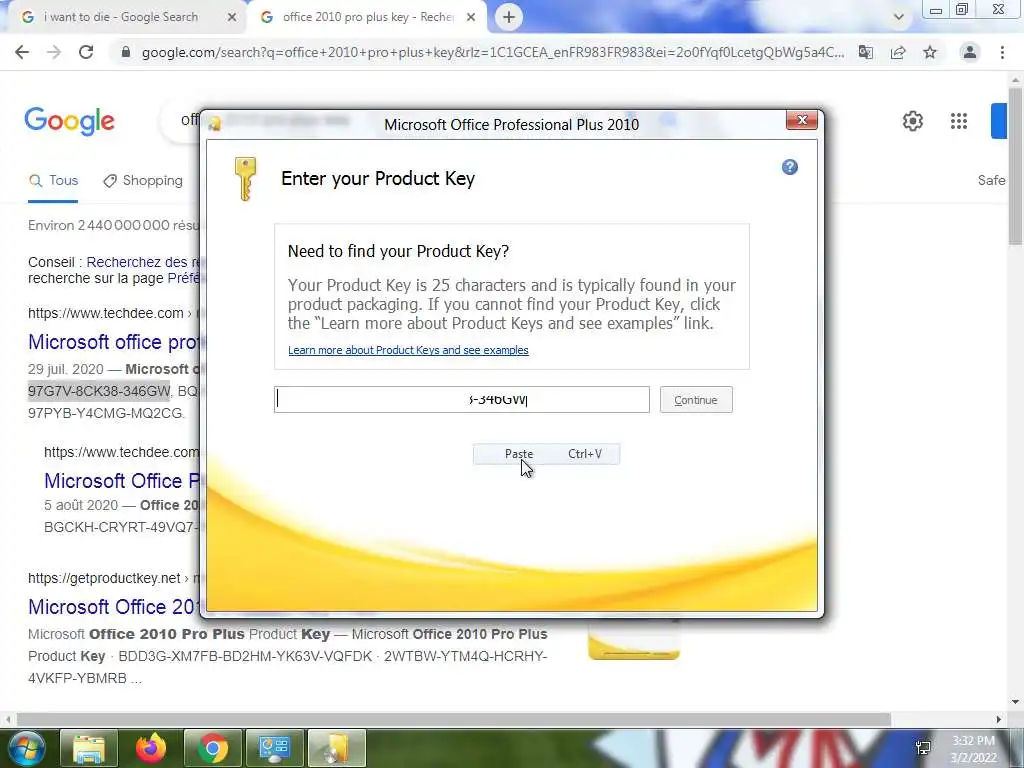Open the 'Microsoft Office P' sub-result link
Viewport: 1024px width, 768px height.
click(x=122, y=481)
